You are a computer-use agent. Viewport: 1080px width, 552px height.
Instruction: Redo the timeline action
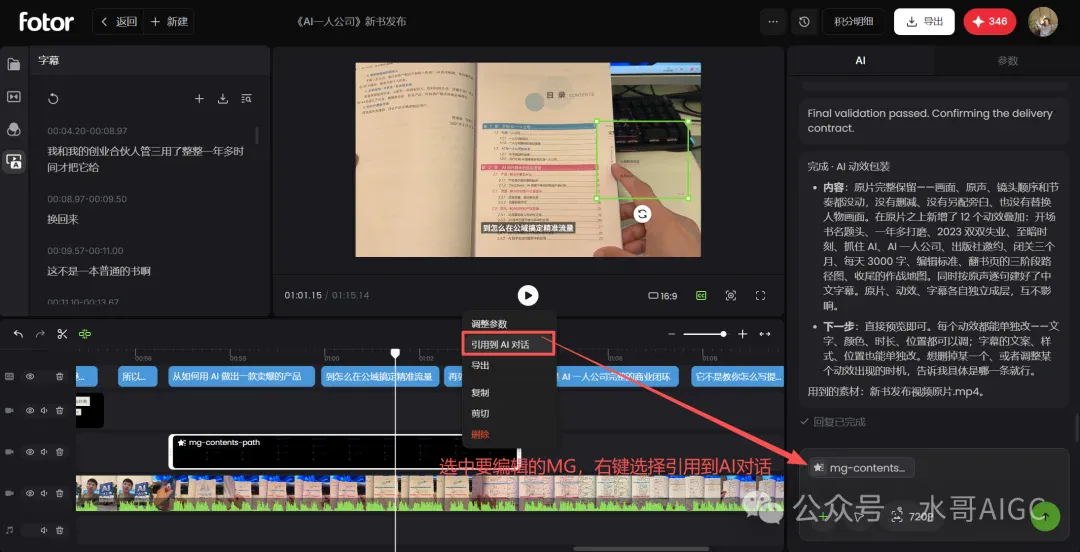(40, 334)
